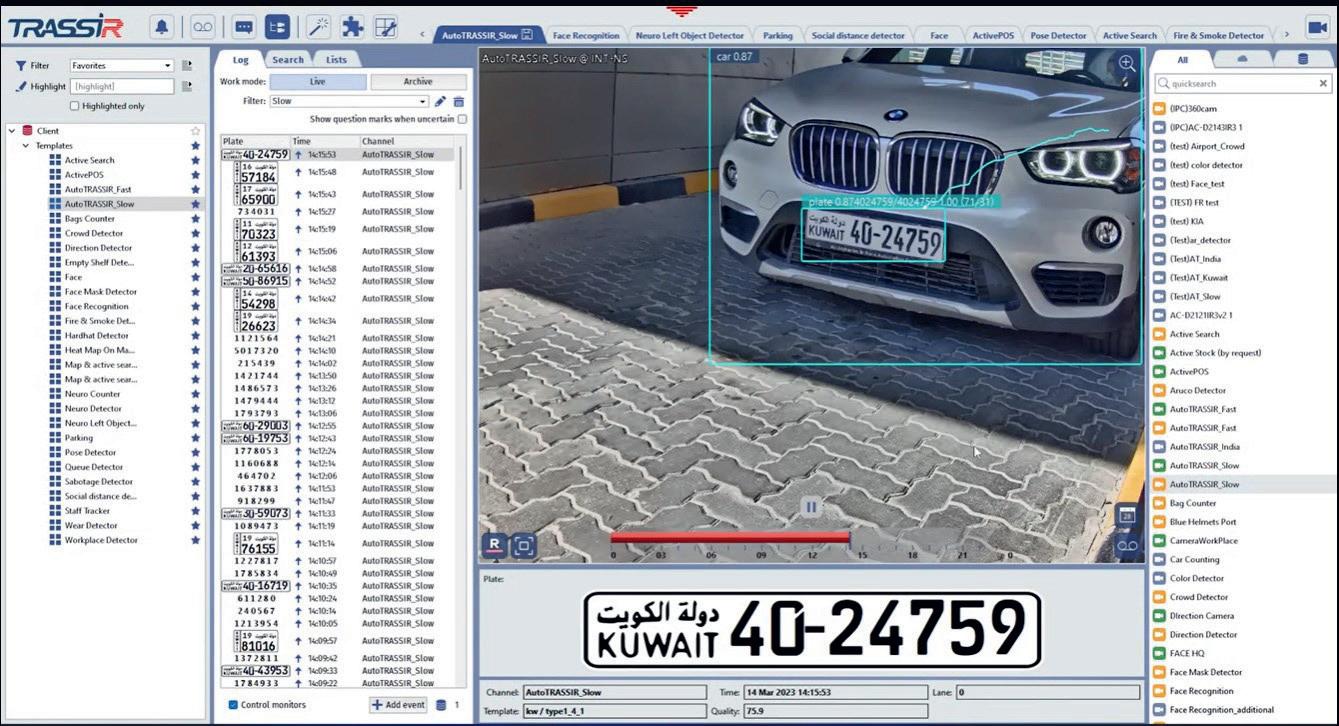Click the red video timeline bar

click(730, 537)
